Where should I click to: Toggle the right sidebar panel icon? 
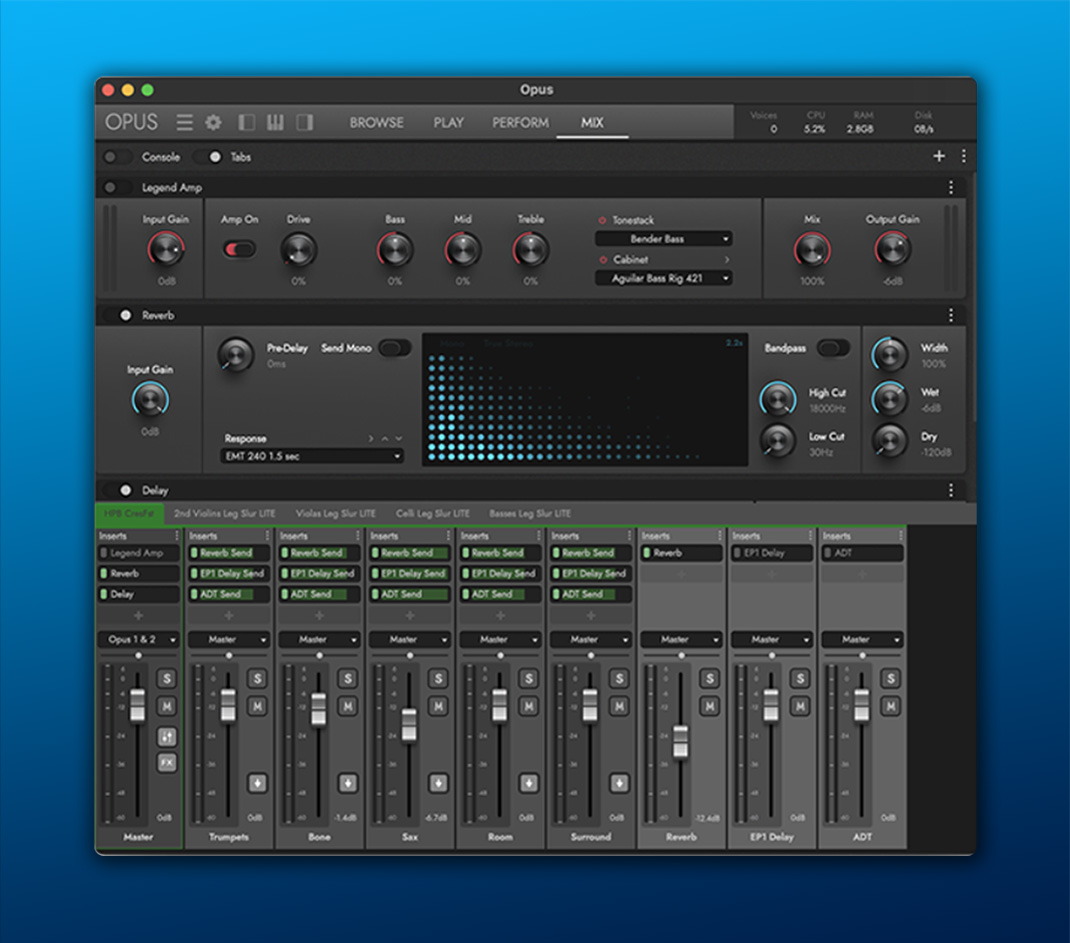(304, 122)
